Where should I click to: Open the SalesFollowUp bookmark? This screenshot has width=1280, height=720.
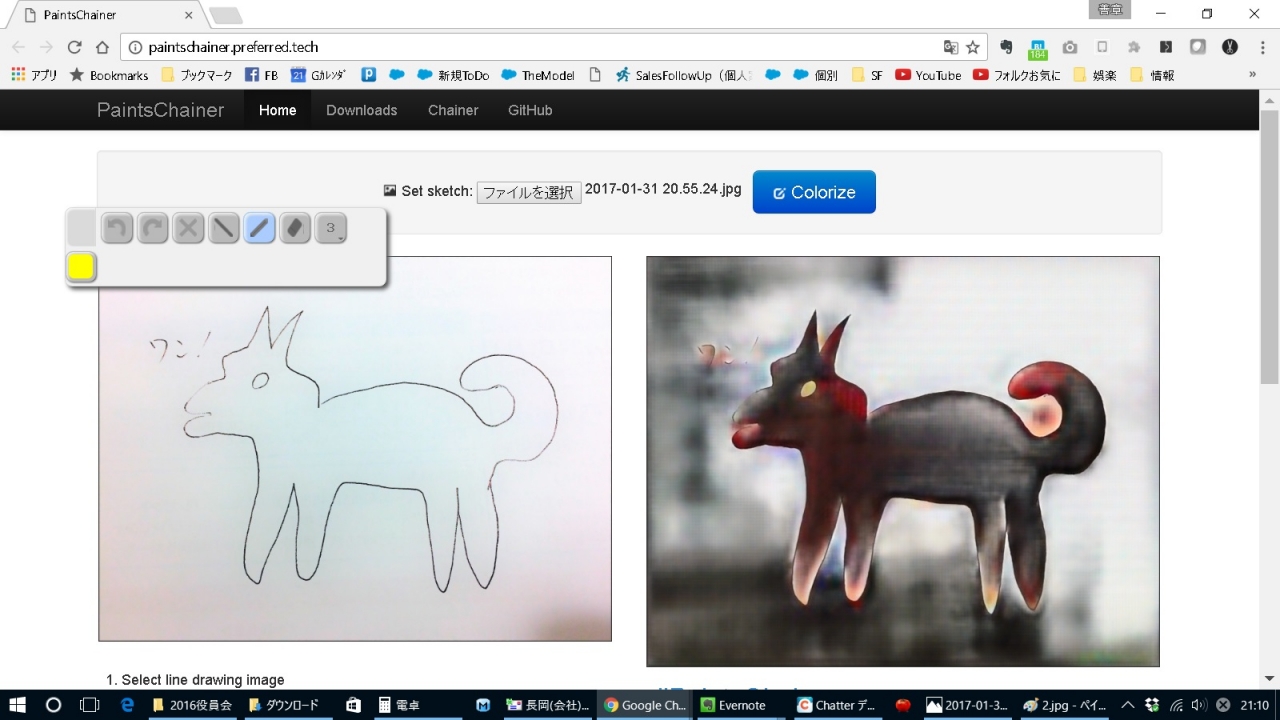tap(683, 75)
